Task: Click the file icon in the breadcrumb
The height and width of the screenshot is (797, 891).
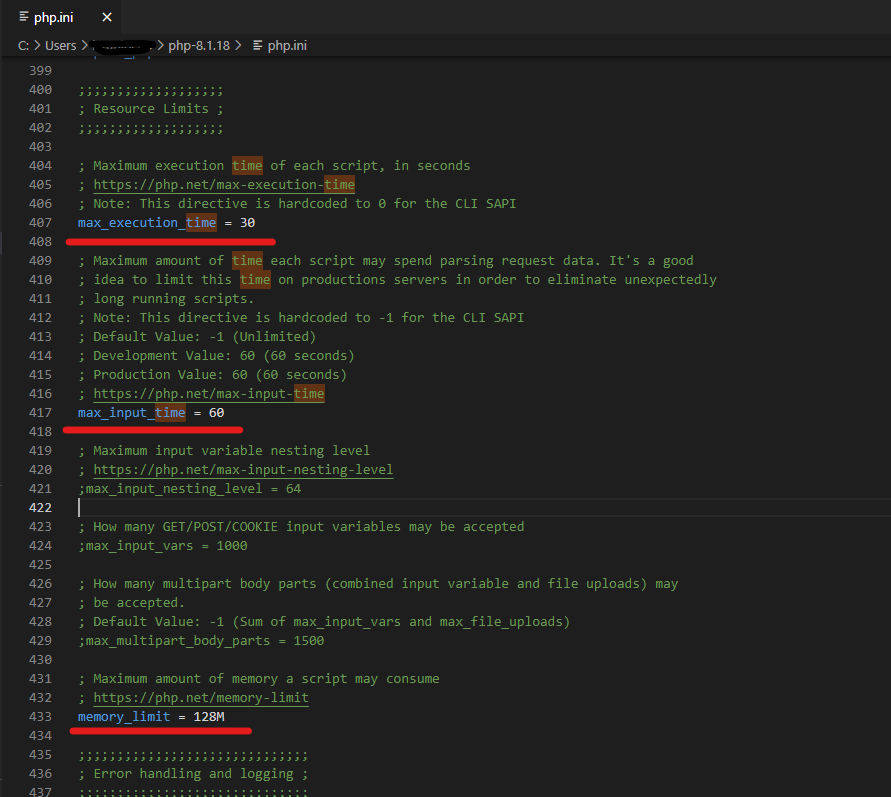Action: pyautogui.click(x=257, y=45)
